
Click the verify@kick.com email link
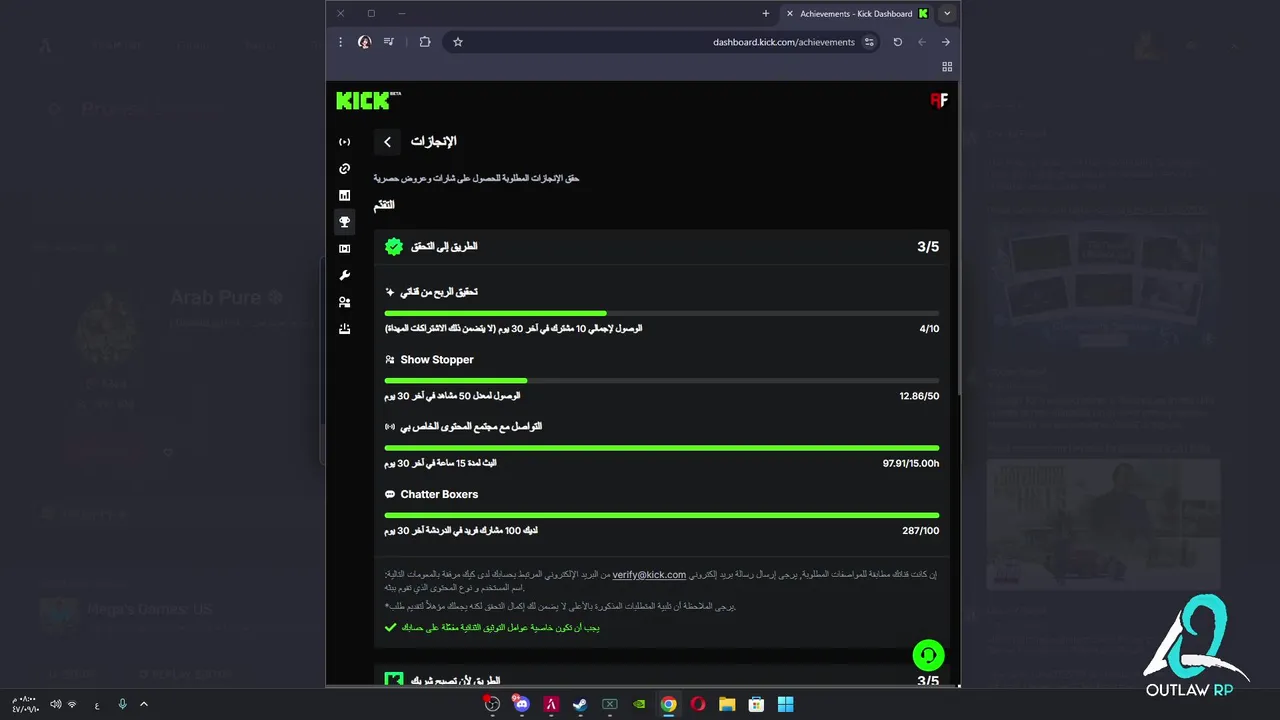[649, 575]
